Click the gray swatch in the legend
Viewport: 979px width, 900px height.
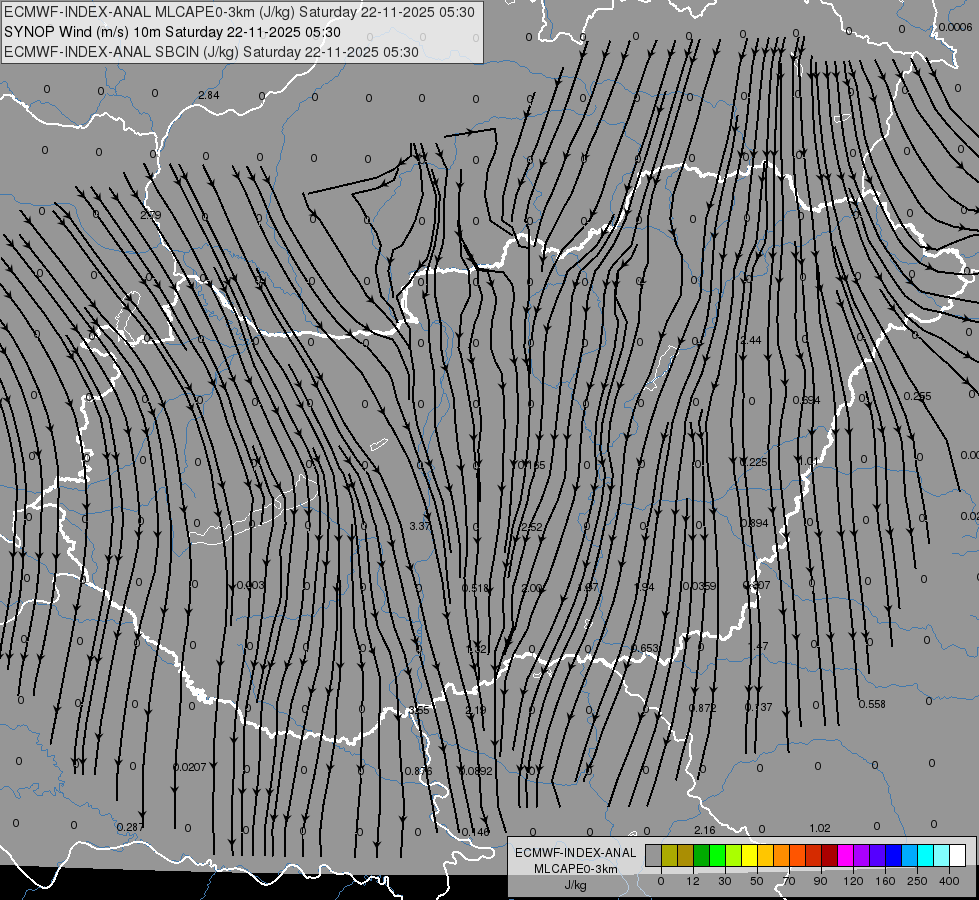pos(653,855)
